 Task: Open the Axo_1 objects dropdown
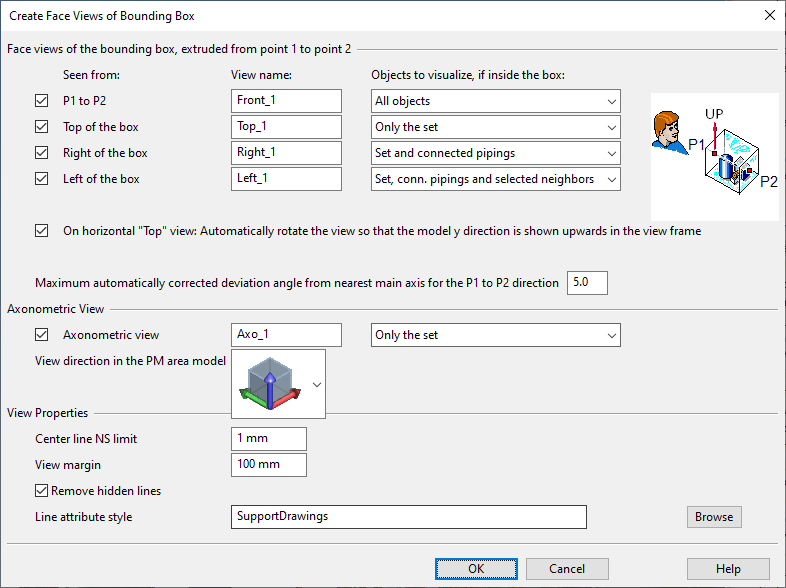click(495, 335)
